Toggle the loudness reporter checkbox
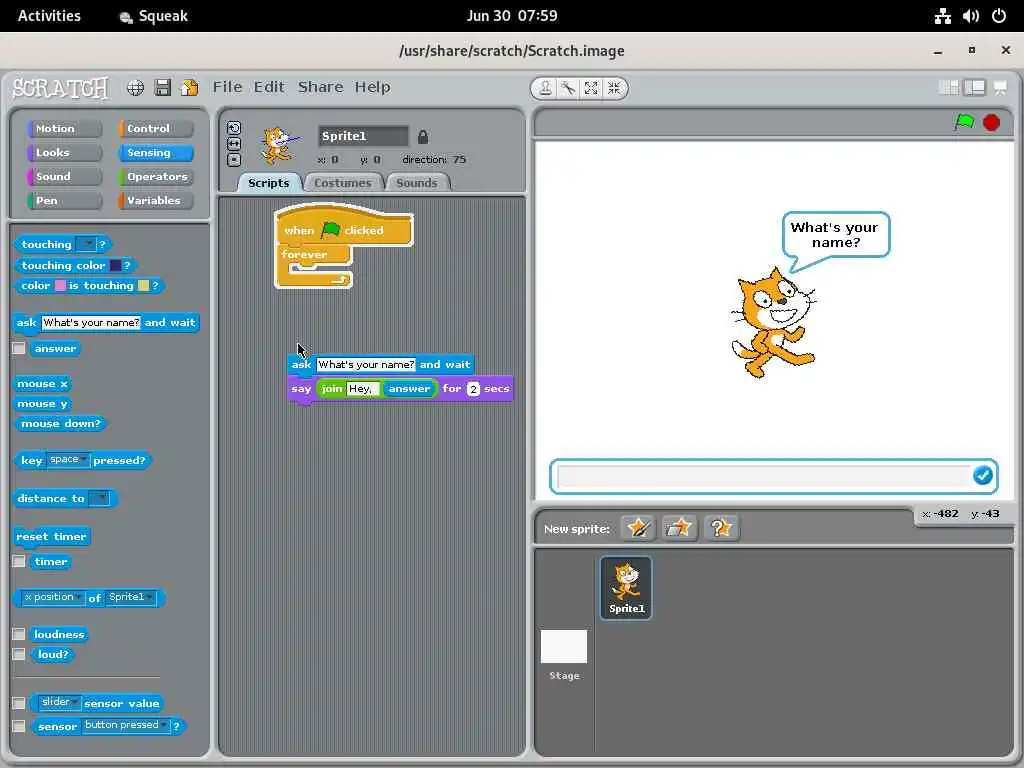The width and height of the screenshot is (1024, 768). pos(19,634)
